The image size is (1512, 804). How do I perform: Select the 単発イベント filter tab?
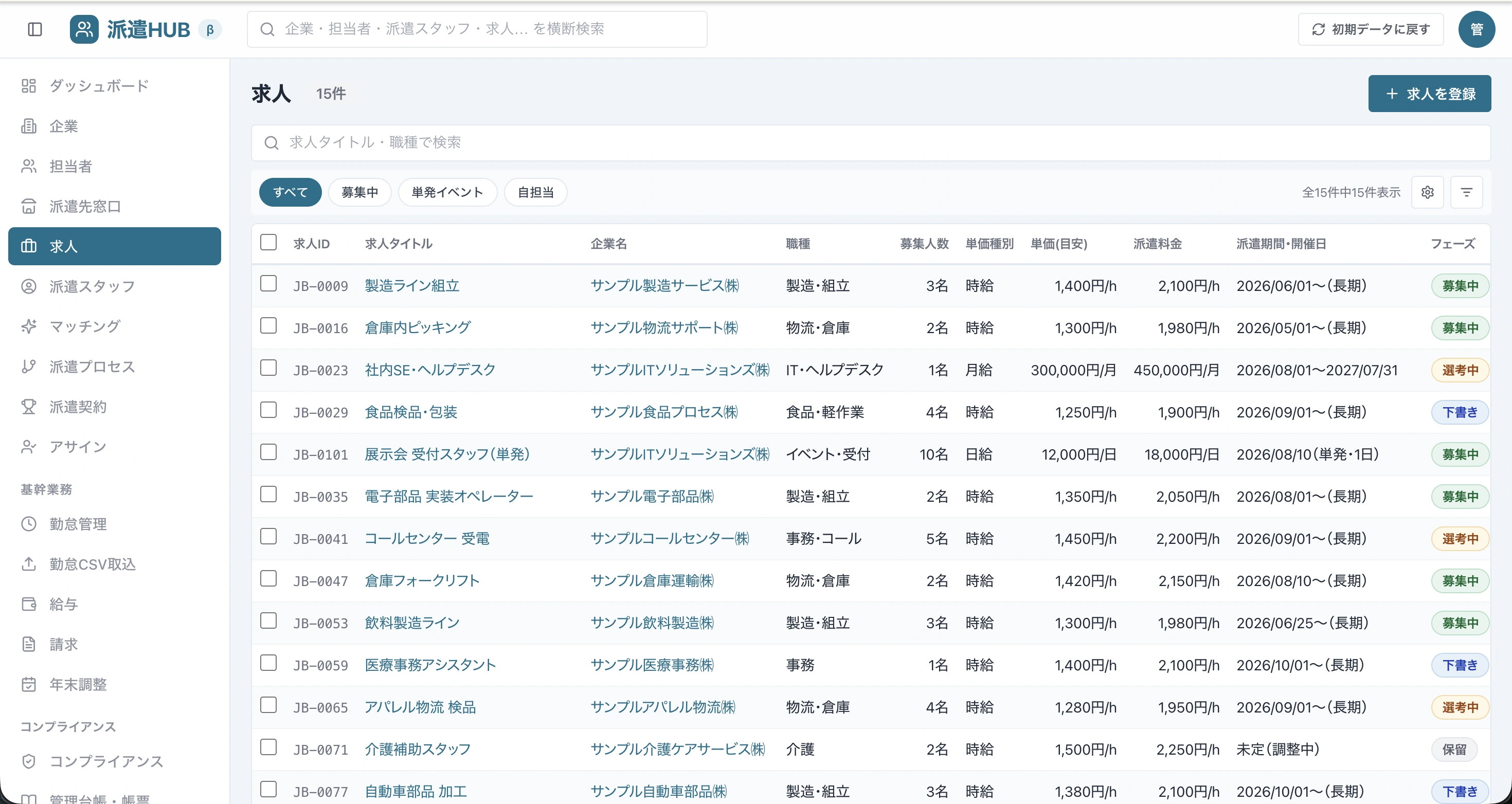click(x=447, y=192)
